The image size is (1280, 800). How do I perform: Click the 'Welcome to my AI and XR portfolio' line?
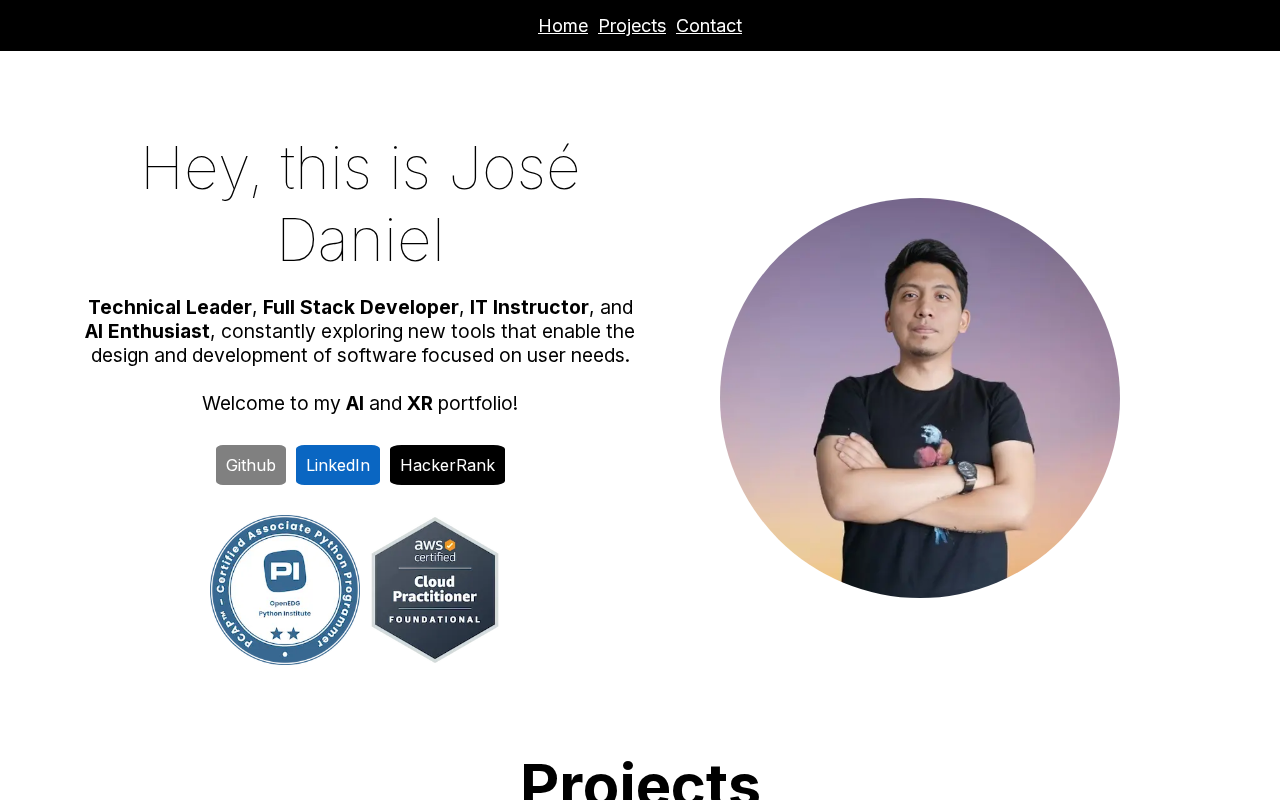pos(360,403)
